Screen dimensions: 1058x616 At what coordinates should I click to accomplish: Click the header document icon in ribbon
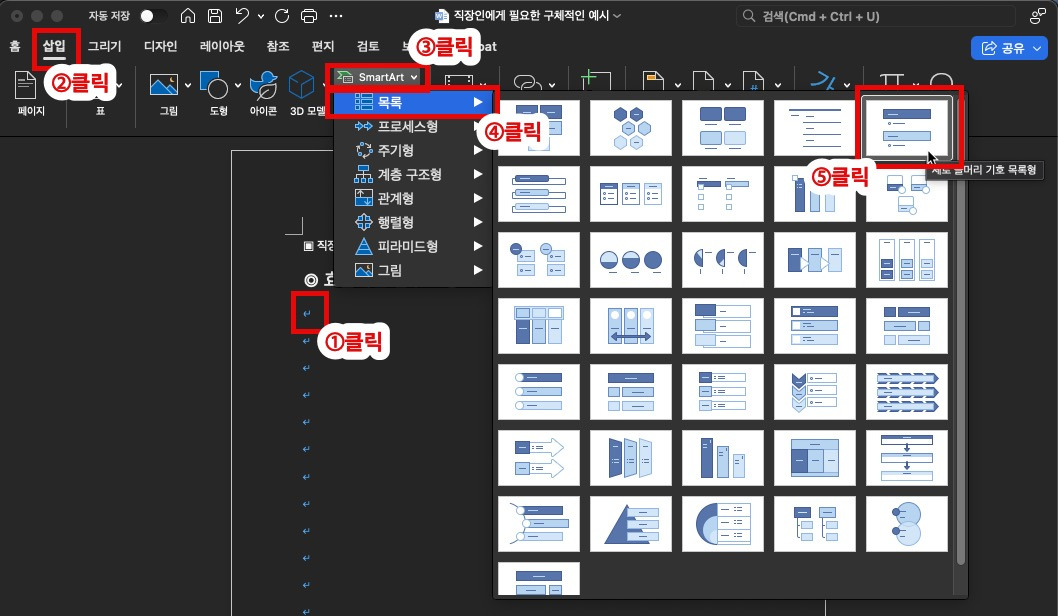(653, 81)
